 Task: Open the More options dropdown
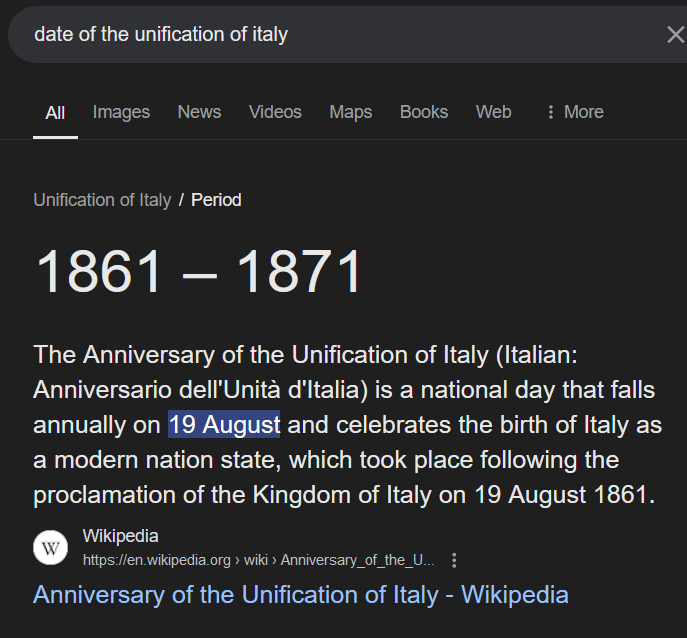pyautogui.click(x=575, y=112)
